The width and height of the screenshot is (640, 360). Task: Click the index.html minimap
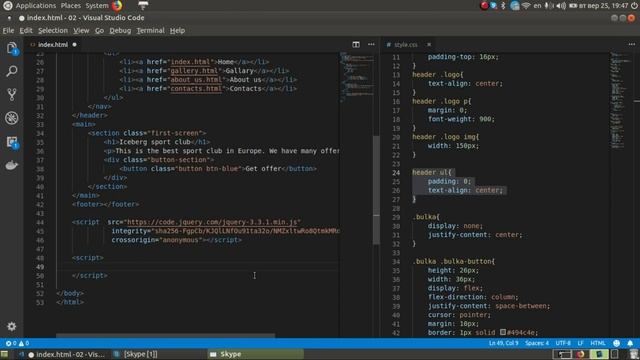click(356, 77)
